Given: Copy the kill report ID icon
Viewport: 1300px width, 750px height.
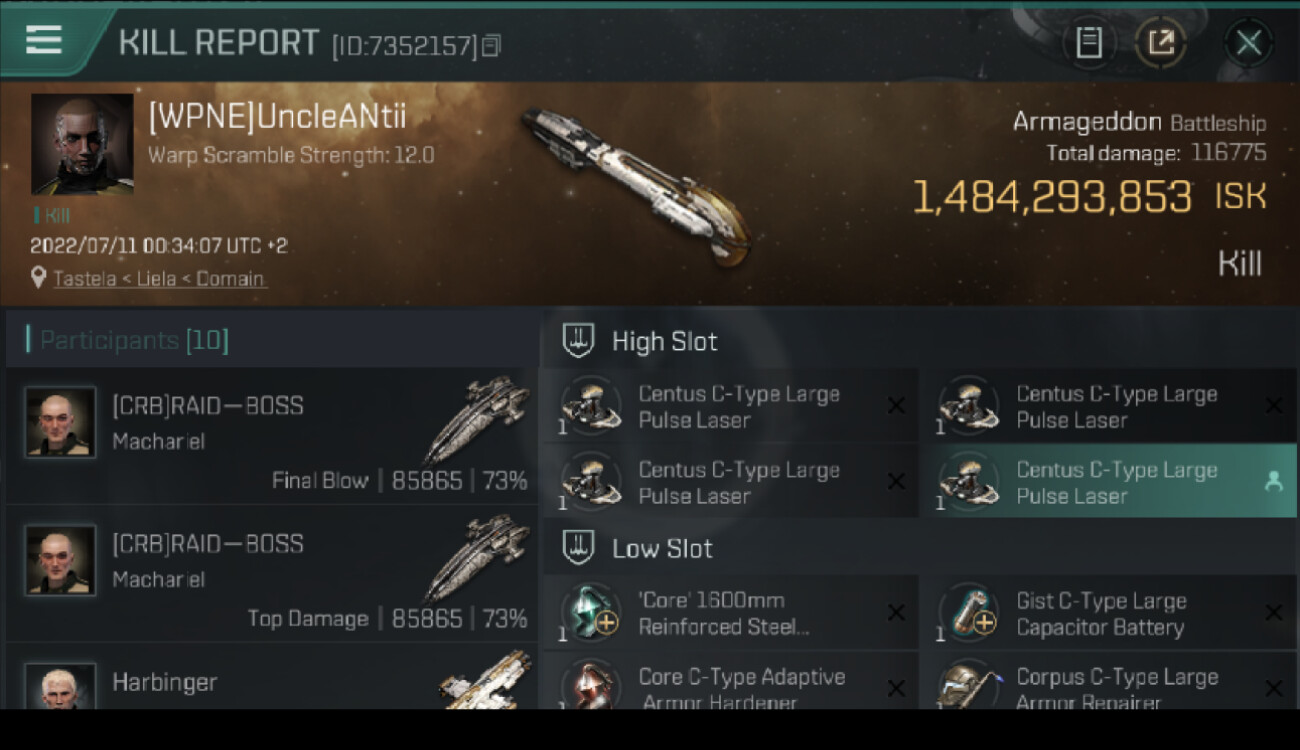Looking at the screenshot, I should pyautogui.click(x=491, y=45).
